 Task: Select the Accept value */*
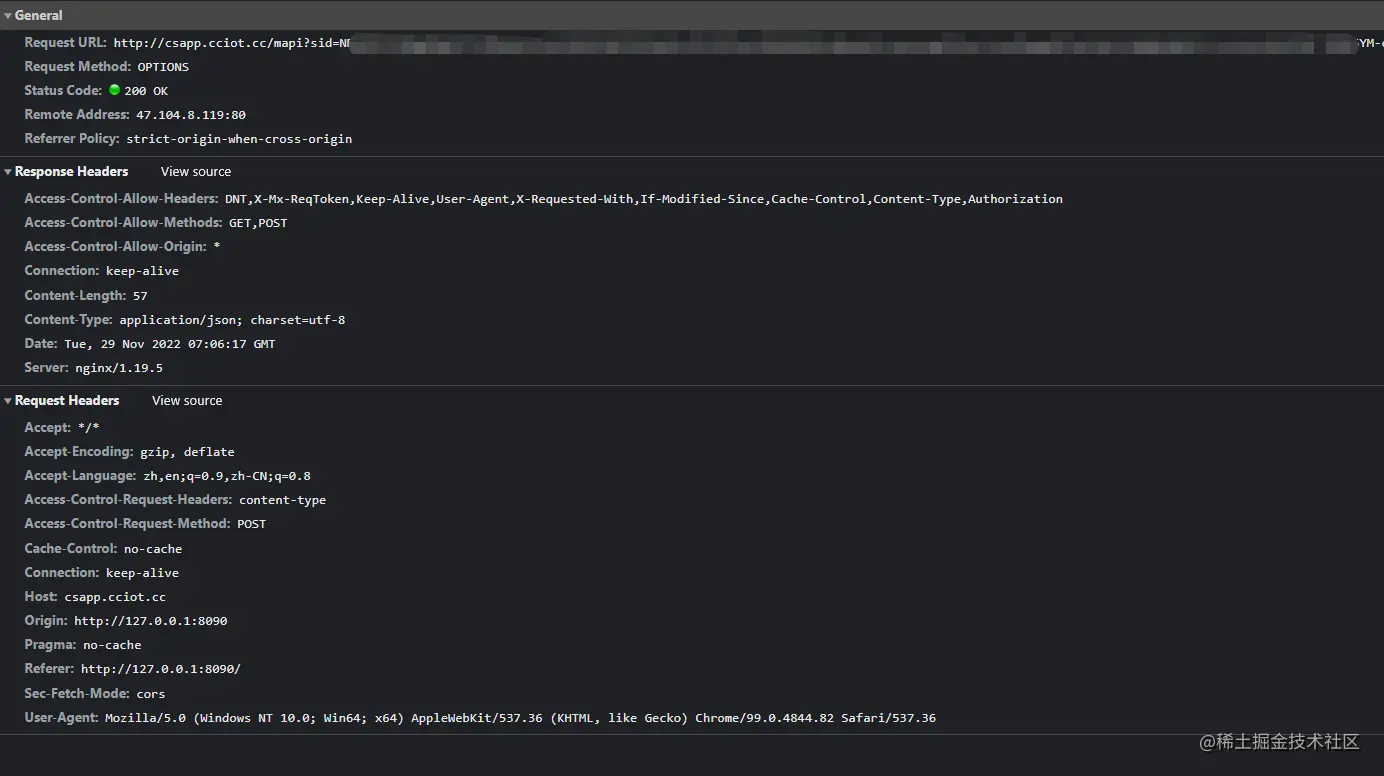click(x=89, y=428)
